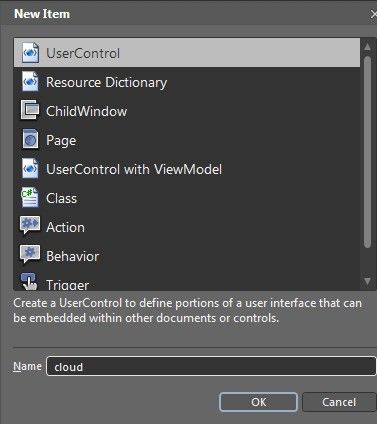Image resolution: width=377 pixels, height=424 pixels.
Task: Pick UserControl with ViewModel text
Action: point(134,169)
